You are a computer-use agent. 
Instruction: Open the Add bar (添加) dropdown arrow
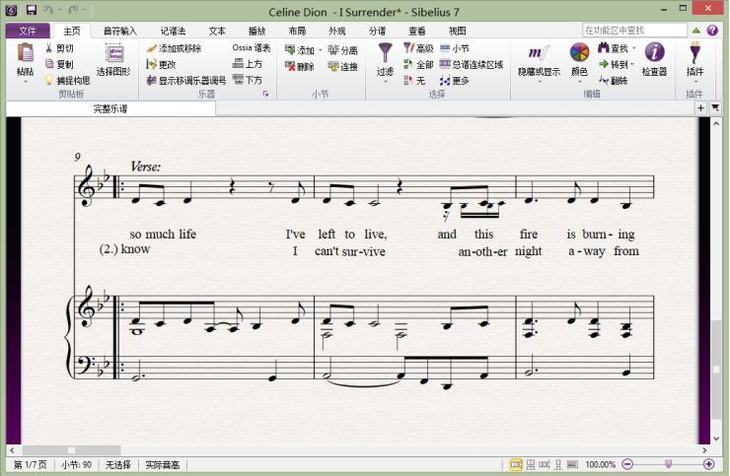[x=320, y=50]
